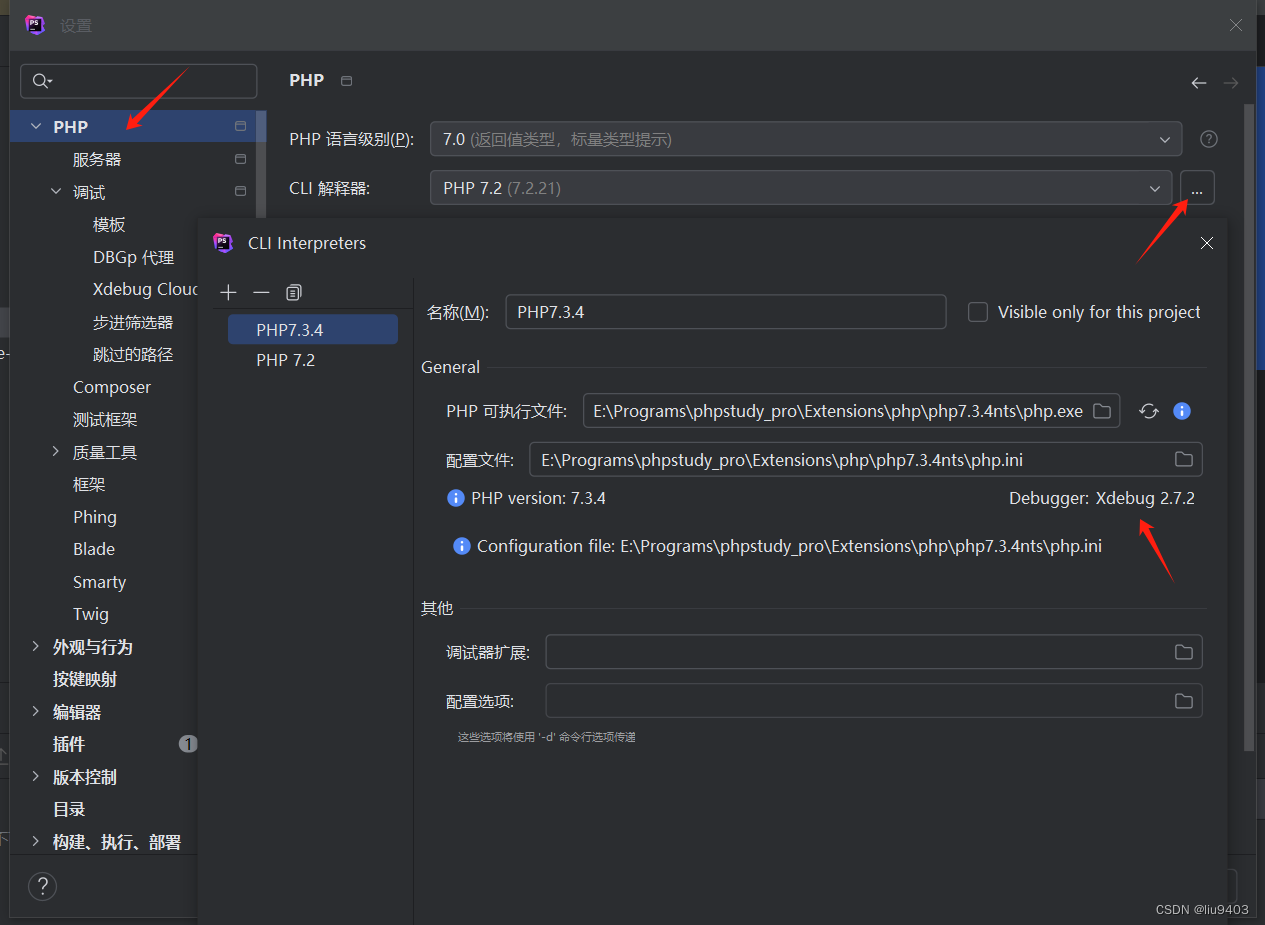This screenshot has width=1265, height=925.
Task: Click the 调试器扩展 input field
Action: point(874,652)
